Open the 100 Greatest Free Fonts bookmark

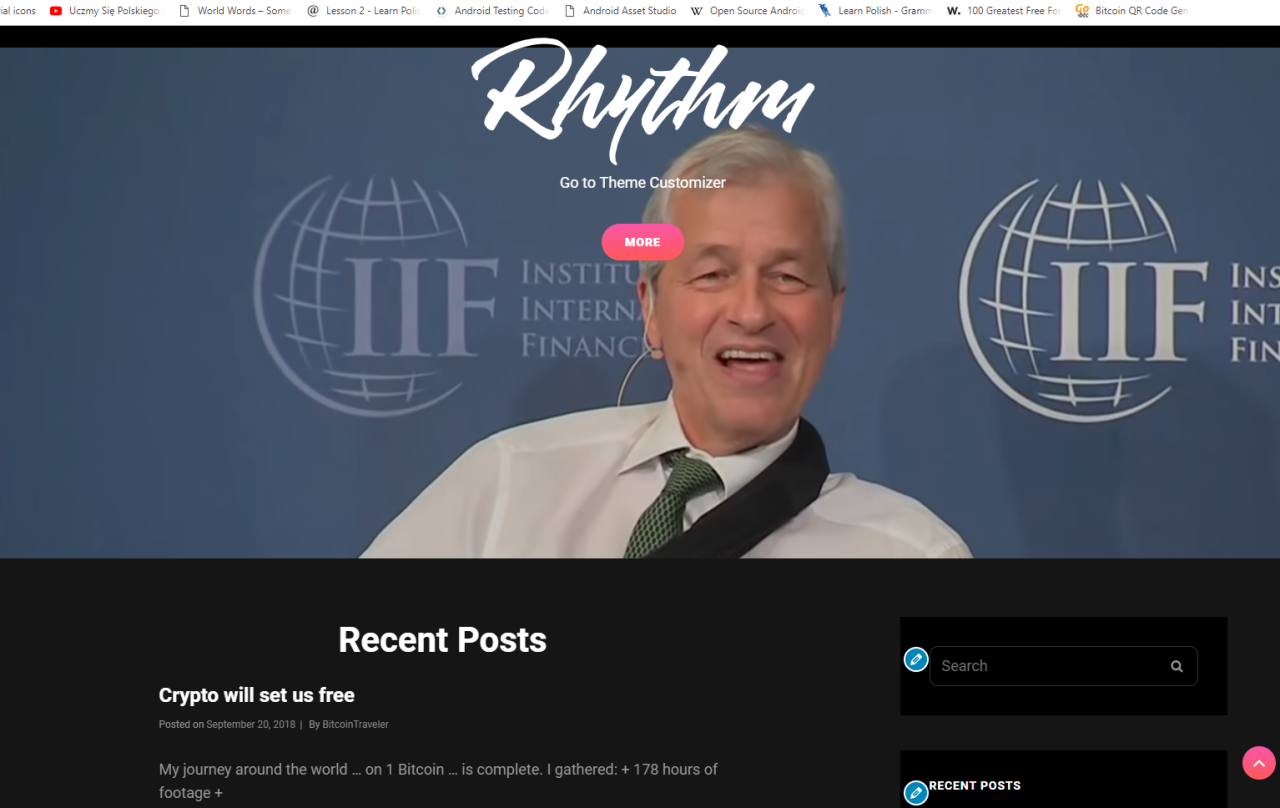coord(1004,11)
